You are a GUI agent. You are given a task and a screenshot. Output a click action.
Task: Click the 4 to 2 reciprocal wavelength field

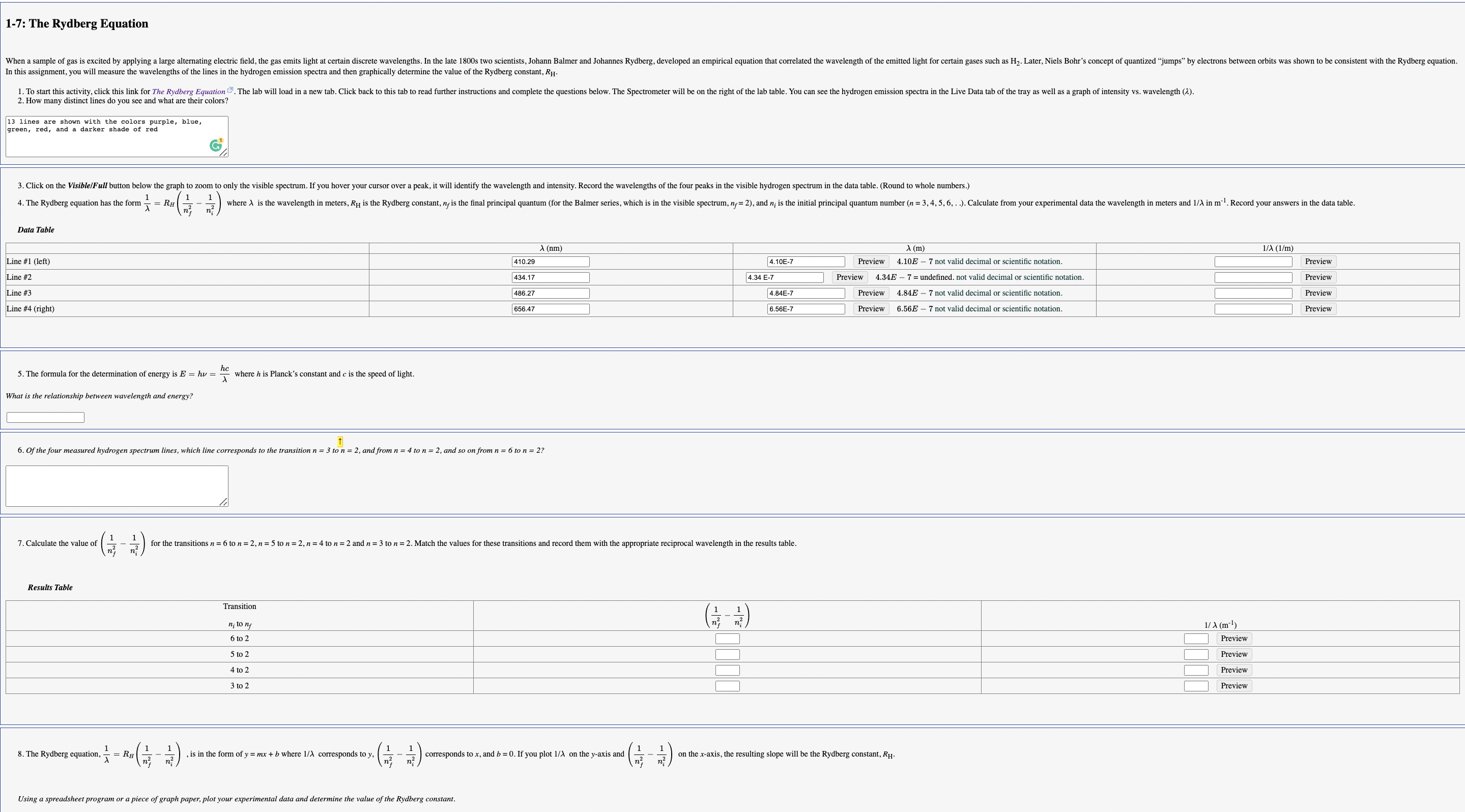tap(1196, 671)
